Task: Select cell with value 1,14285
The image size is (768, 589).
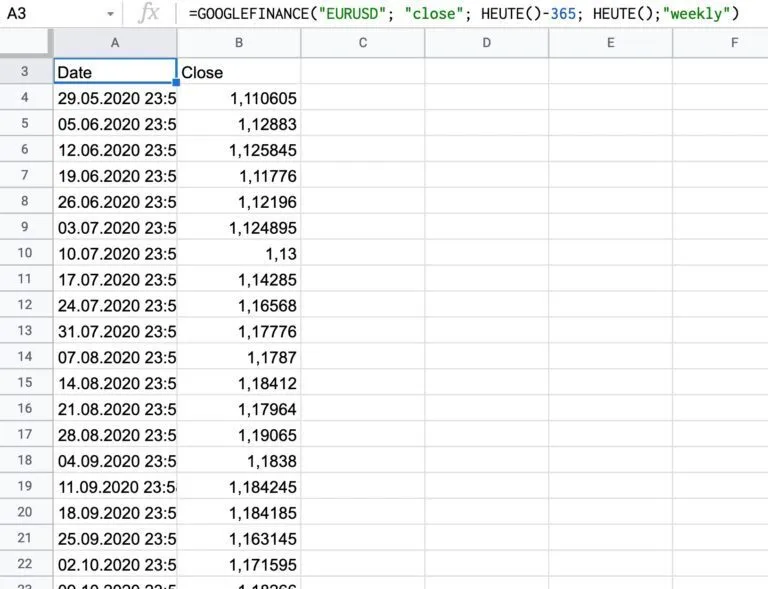Action: pyautogui.click(x=239, y=279)
